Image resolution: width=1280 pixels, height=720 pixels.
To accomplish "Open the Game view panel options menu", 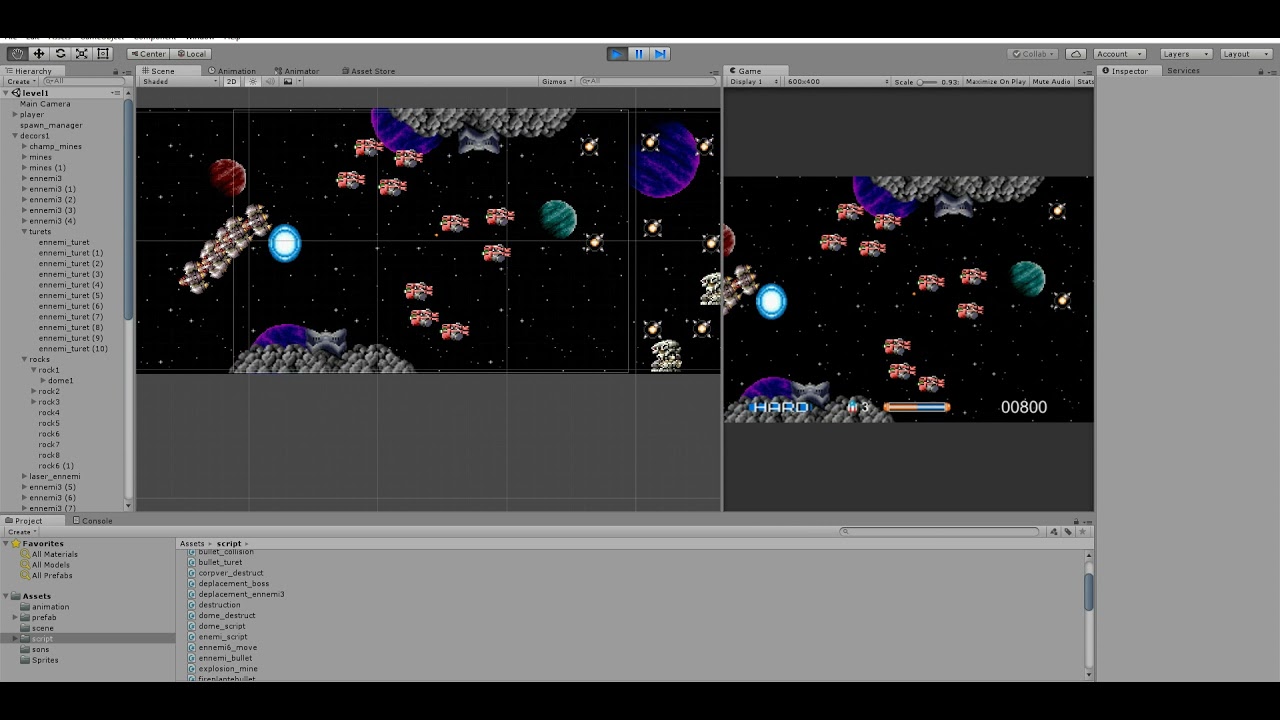I will click(1089, 71).
